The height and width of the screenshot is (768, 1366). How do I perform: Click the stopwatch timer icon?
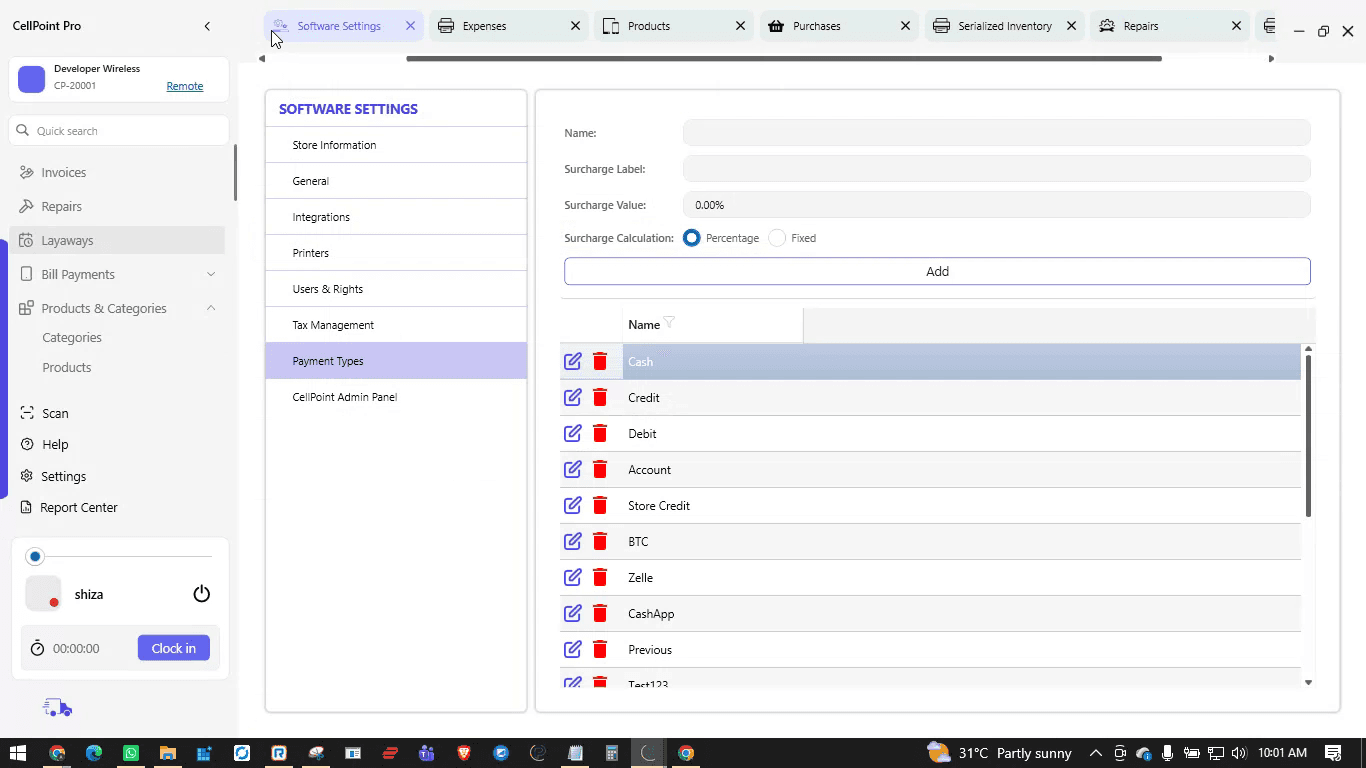point(37,648)
